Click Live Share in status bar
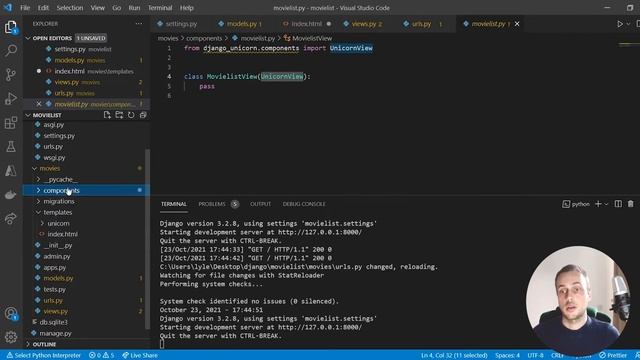 [140, 355]
